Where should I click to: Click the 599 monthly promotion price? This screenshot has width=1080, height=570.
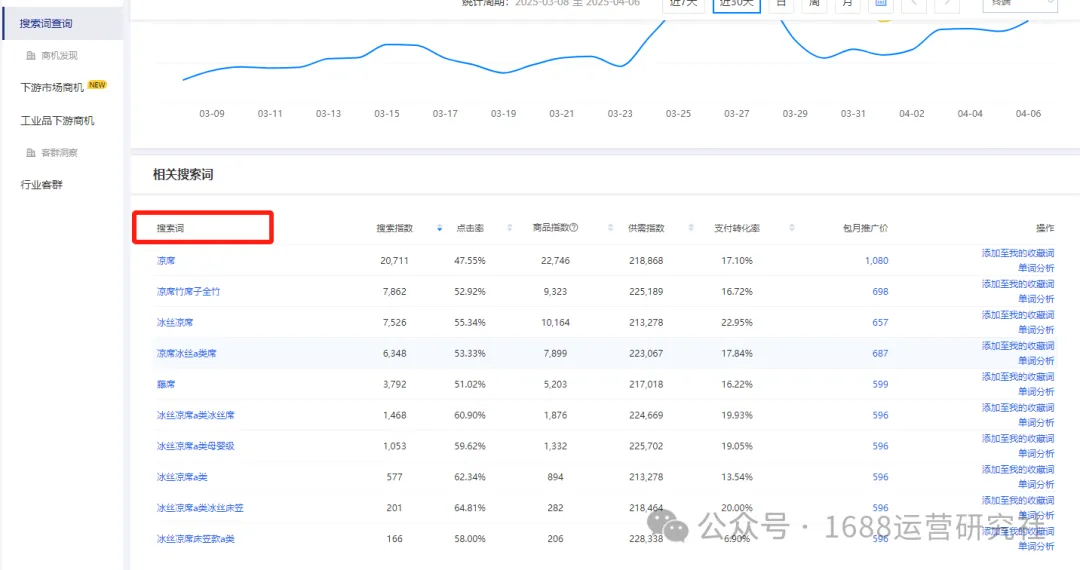coord(880,385)
